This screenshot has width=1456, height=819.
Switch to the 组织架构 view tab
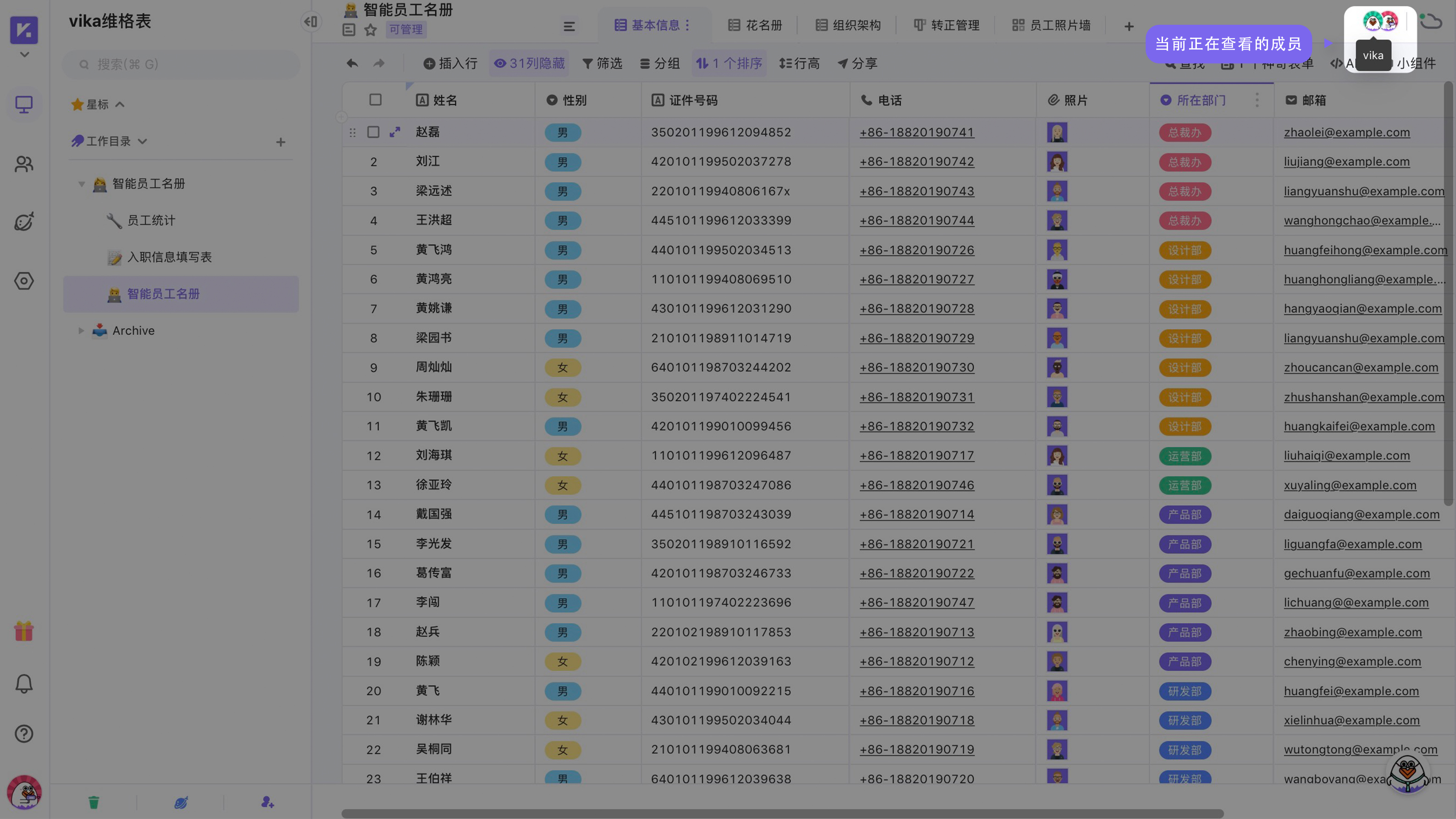point(847,25)
